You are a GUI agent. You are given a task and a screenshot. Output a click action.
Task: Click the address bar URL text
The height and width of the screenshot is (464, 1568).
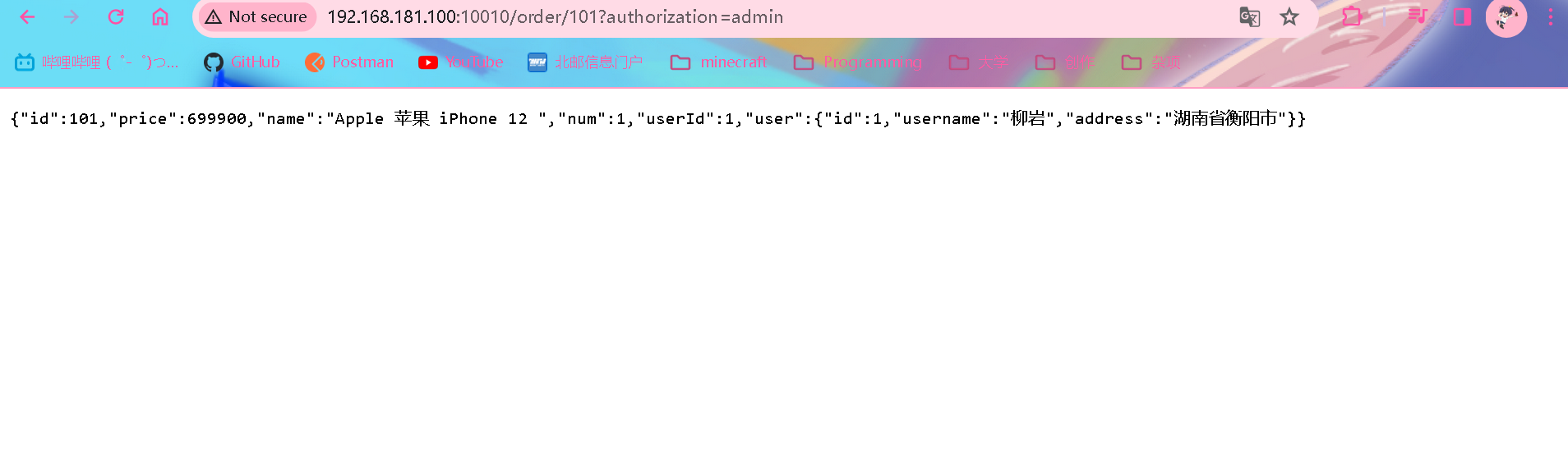[x=555, y=16]
